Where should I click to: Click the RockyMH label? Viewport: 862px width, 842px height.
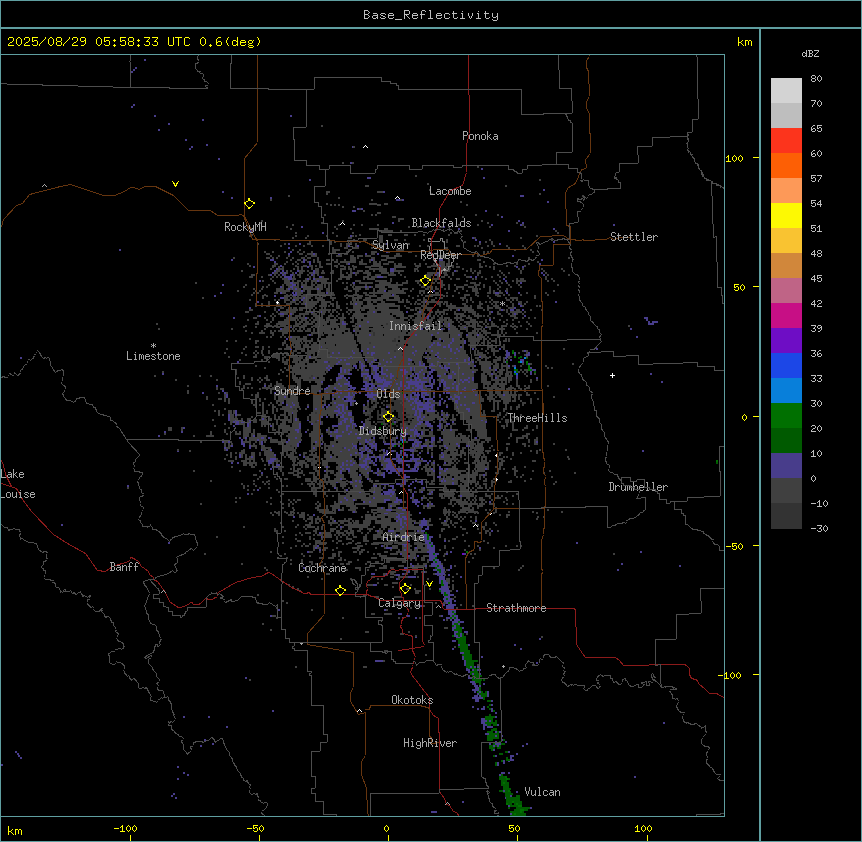pos(245,227)
